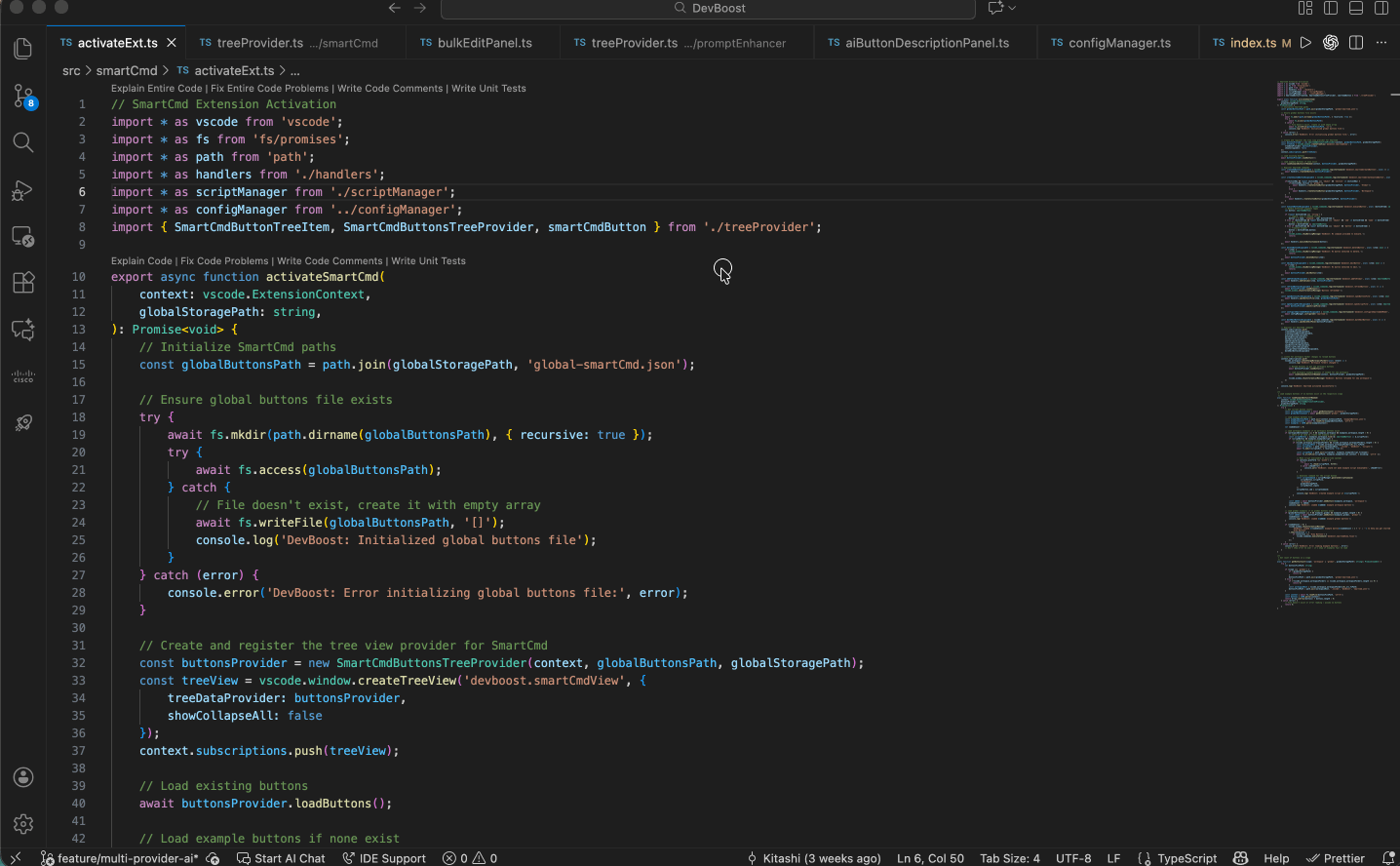Open the Customize Layout icon
The image size is (1400, 866).
tap(1305, 8)
